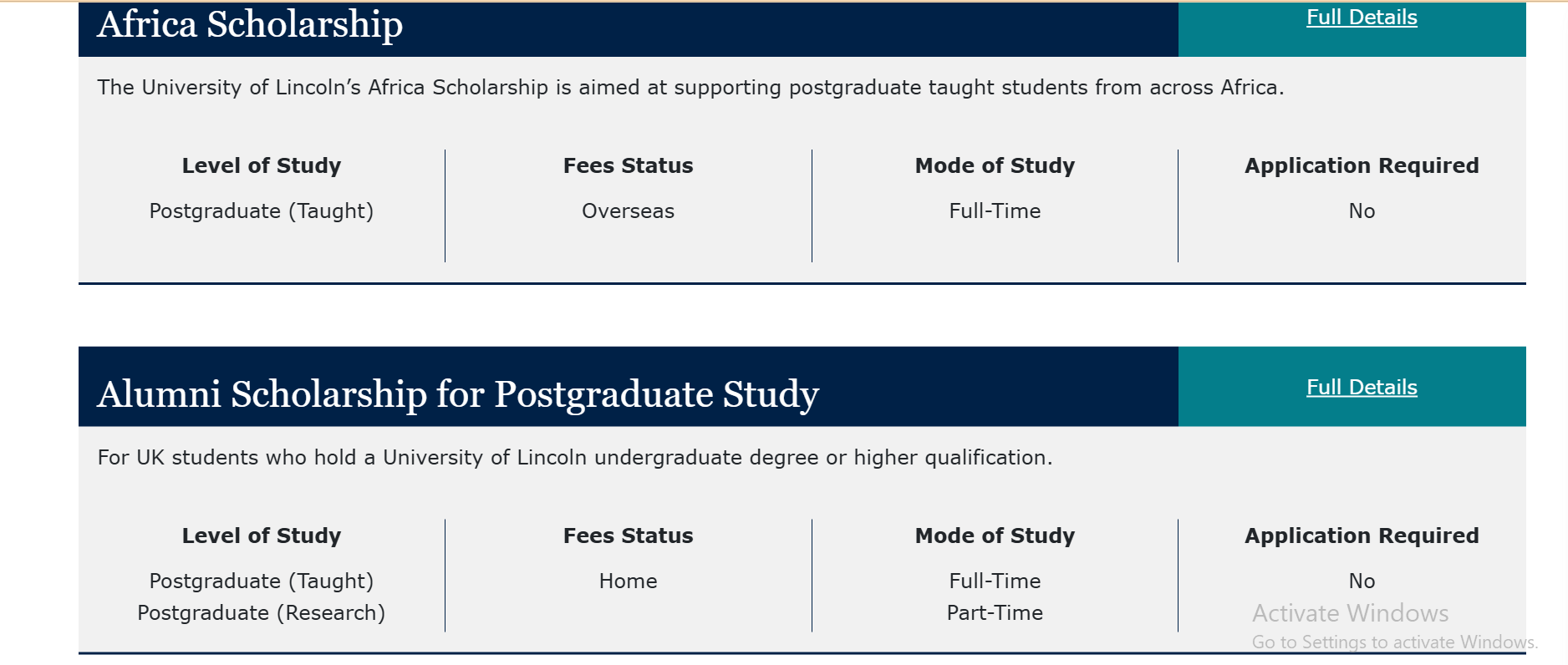Click "Mode of Study" label in Alumni Scholarship card

[995, 536]
